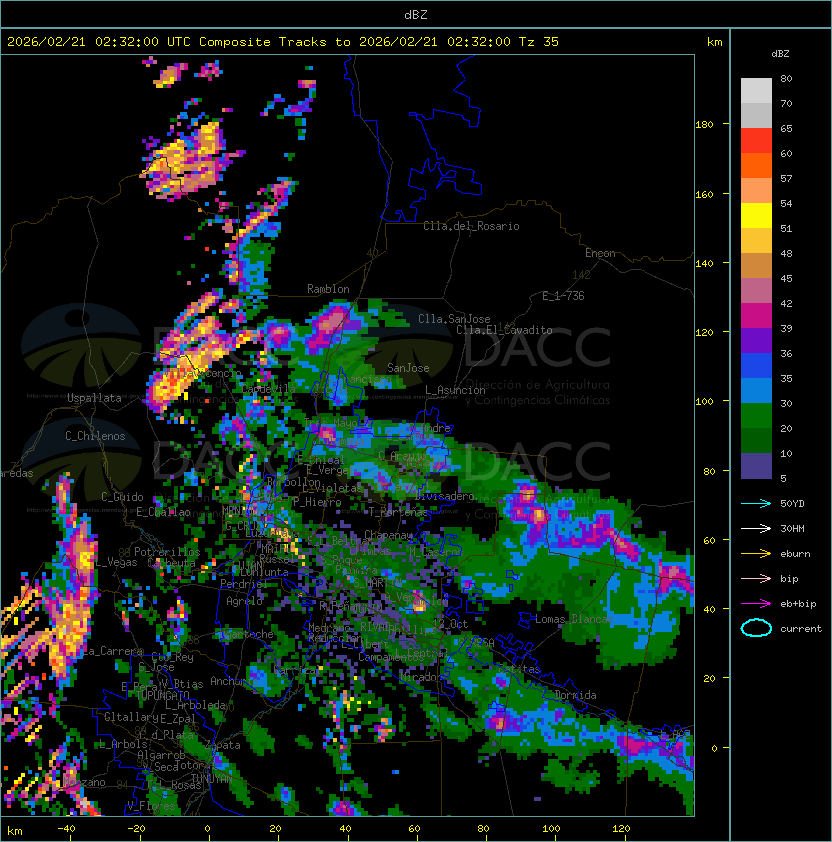832x842 pixels.
Task: Click the 'E_Challao' map label
Action: (x=163, y=512)
